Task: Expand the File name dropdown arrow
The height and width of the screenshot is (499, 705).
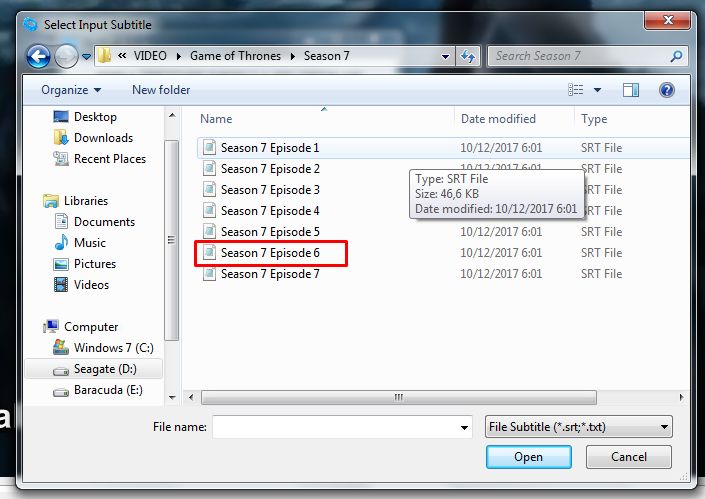Action: (x=464, y=427)
